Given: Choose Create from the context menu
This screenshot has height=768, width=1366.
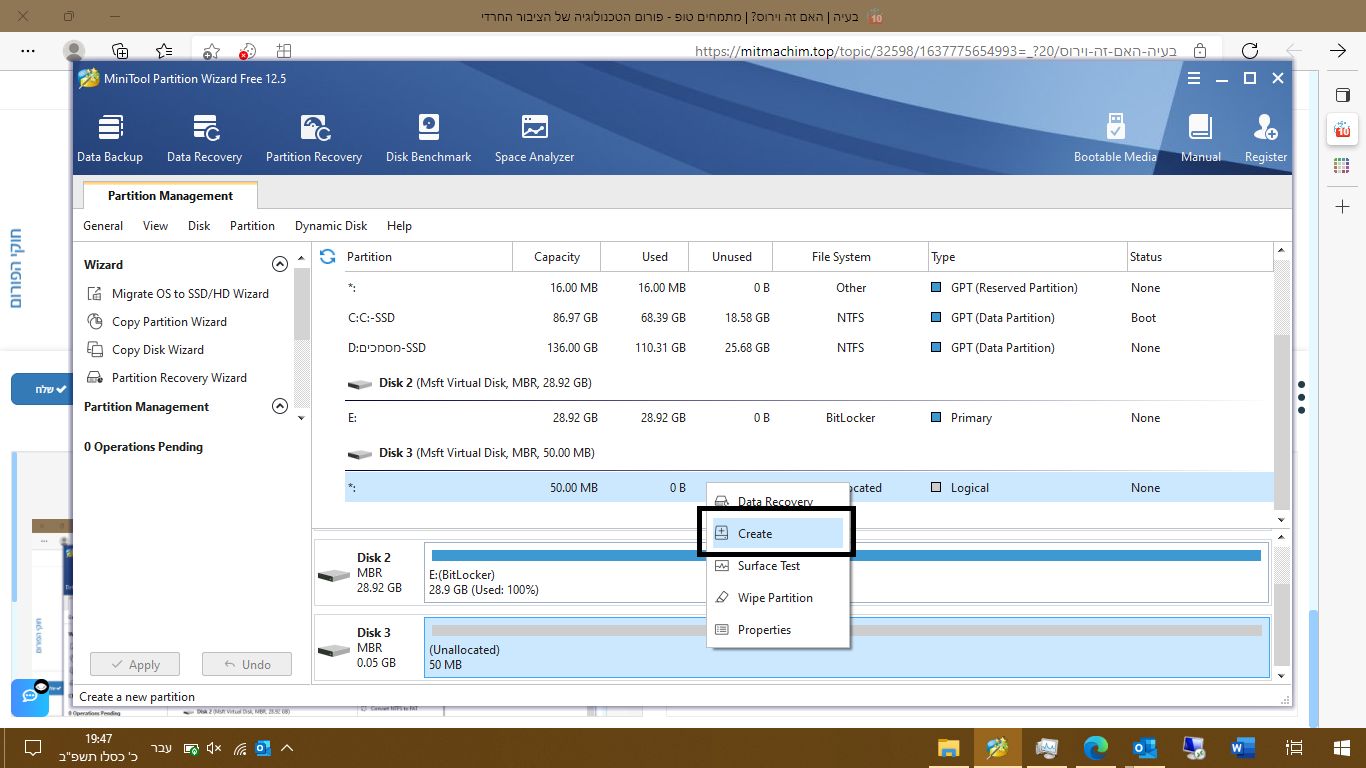Looking at the screenshot, I should [777, 534].
